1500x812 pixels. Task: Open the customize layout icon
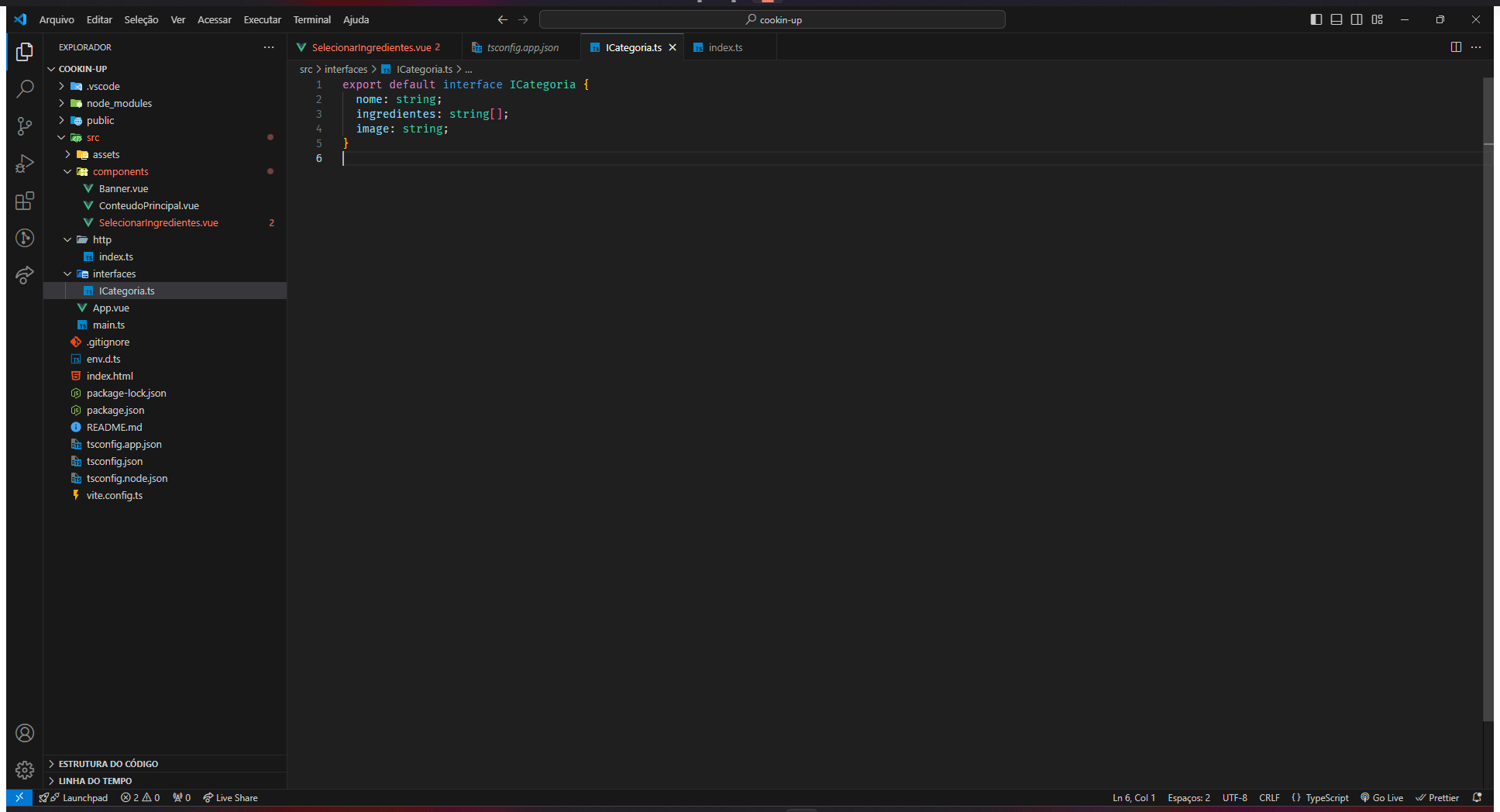[x=1377, y=19]
